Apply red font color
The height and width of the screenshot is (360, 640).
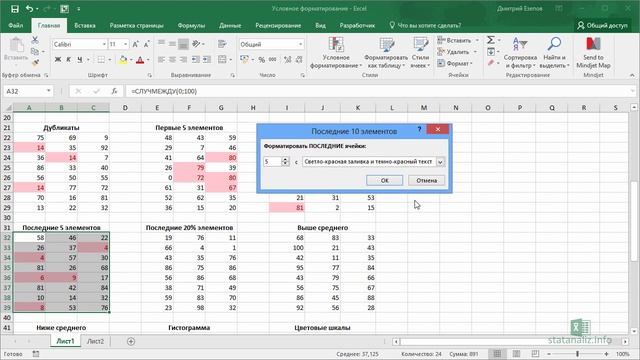tap(140, 60)
